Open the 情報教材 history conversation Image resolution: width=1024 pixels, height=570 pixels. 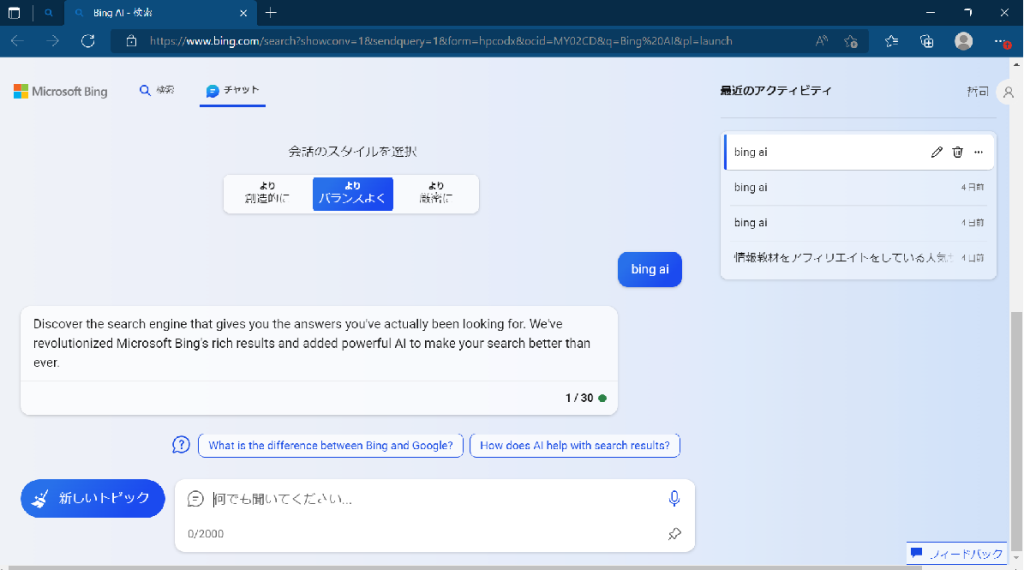pyautogui.click(x=859, y=258)
